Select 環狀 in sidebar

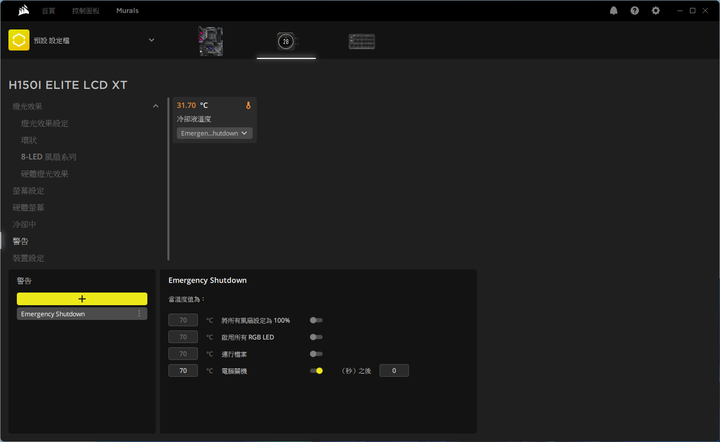(x=29, y=140)
